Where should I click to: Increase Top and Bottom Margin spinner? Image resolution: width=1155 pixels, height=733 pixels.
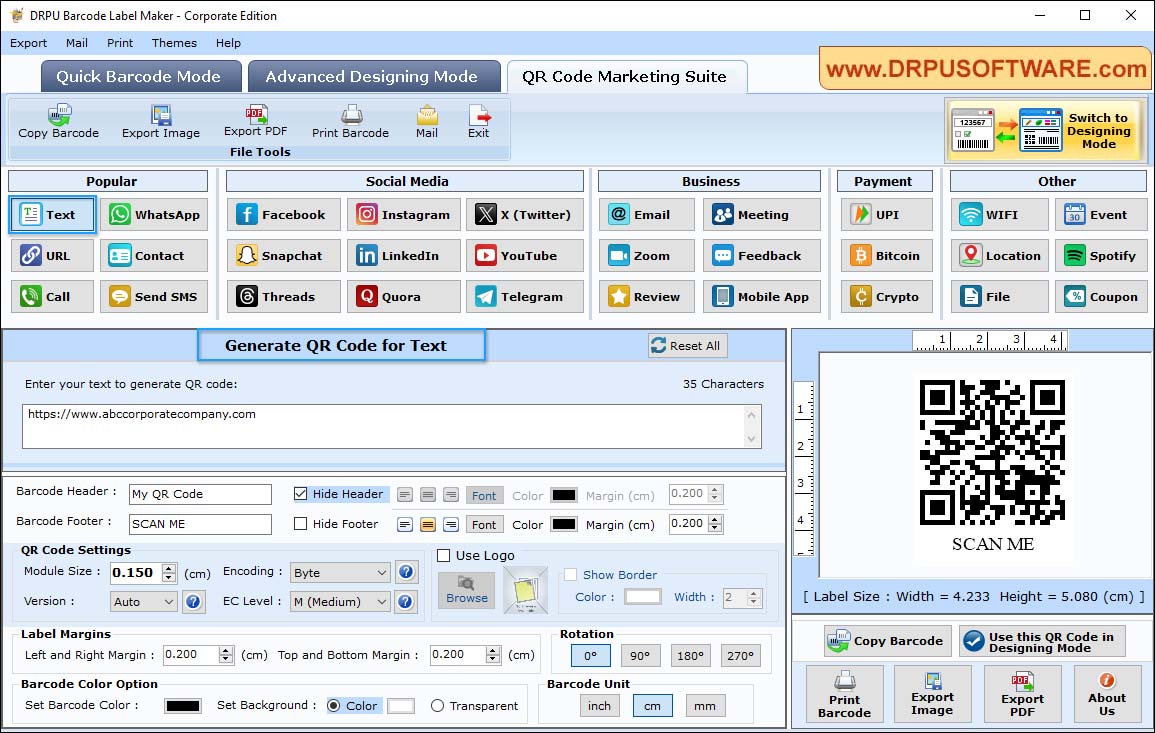[x=493, y=650]
